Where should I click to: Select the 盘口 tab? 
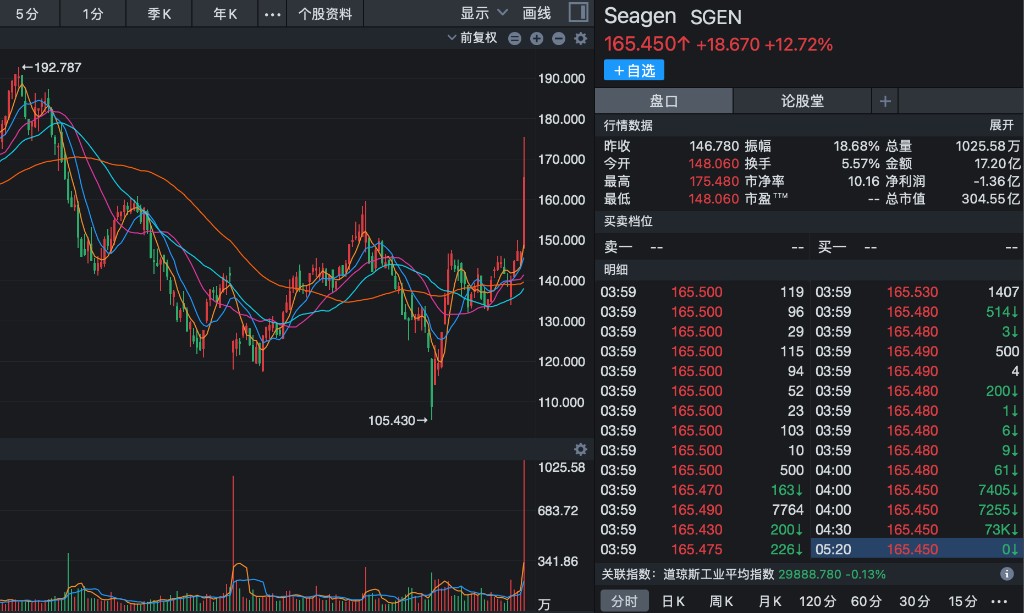point(664,101)
